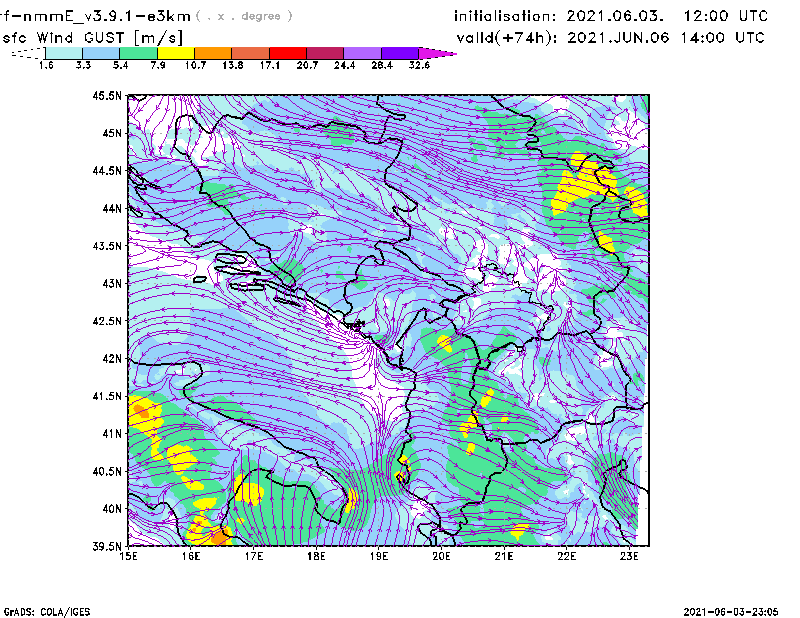Click the light cyan 1.6–3.3 legend swatch
The height and width of the screenshot is (618, 800).
64,53
